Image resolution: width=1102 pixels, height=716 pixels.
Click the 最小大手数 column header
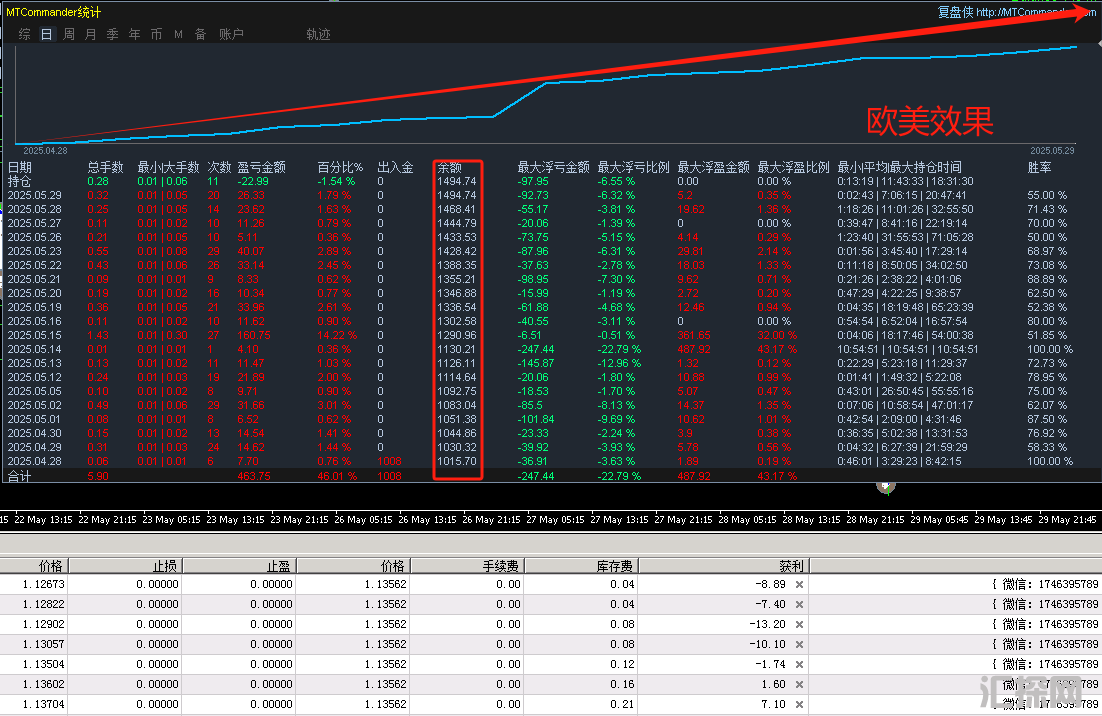169,167
